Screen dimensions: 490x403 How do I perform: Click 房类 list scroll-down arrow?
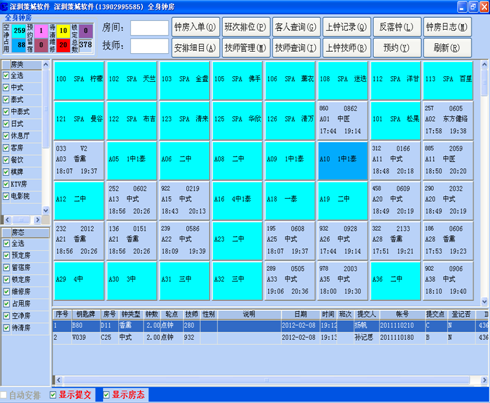point(46,210)
